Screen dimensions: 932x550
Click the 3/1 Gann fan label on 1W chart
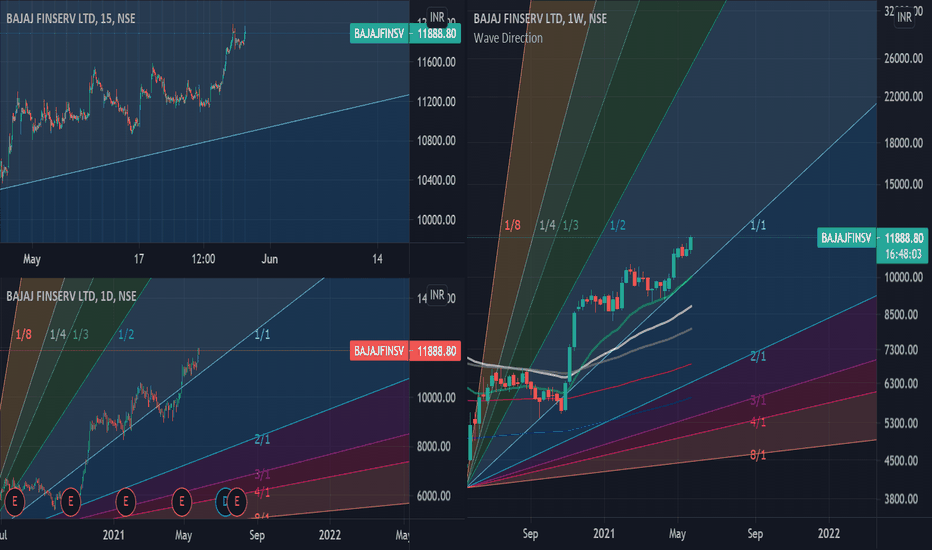pos(758,400)
